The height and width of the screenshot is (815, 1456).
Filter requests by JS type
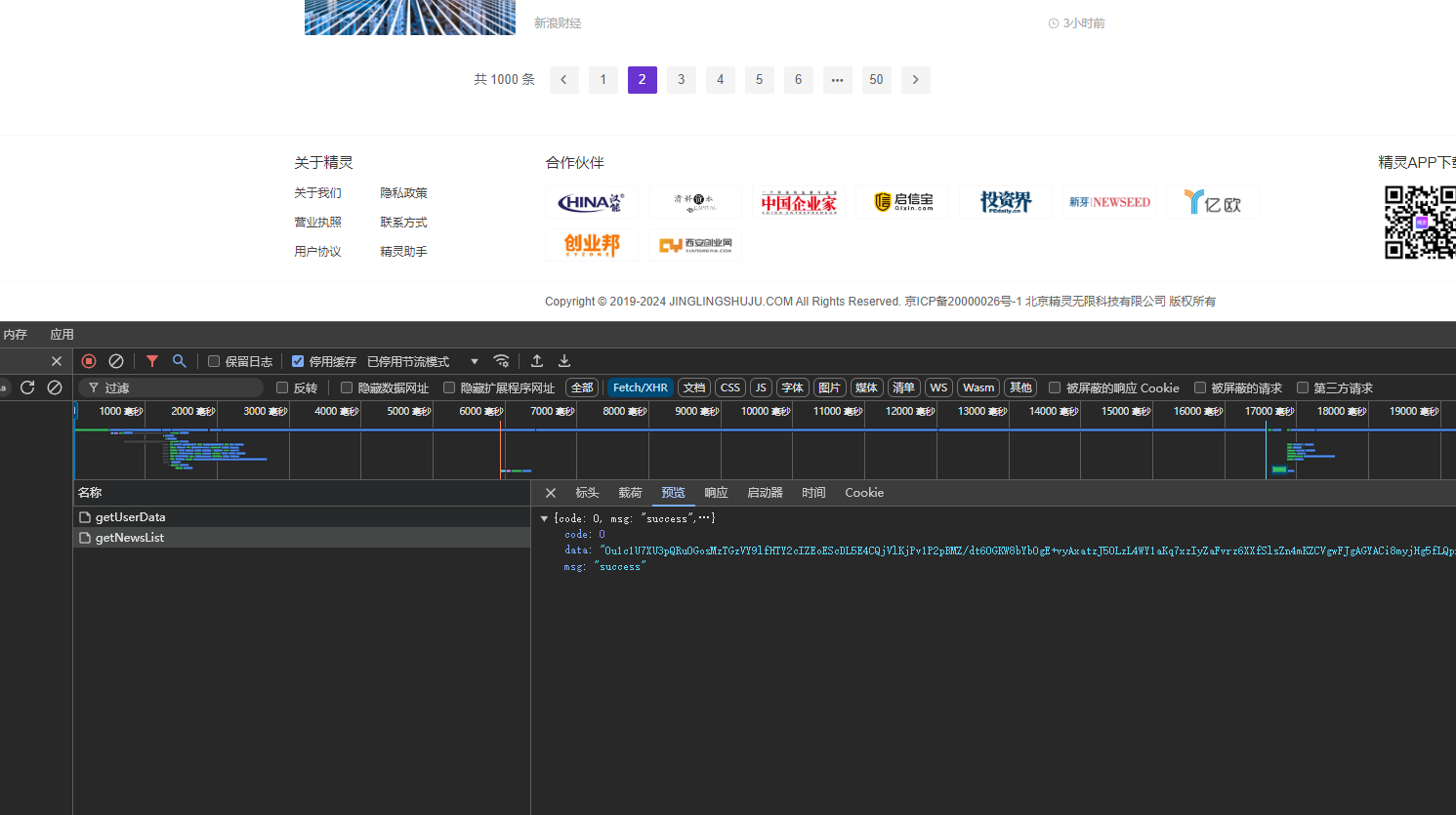click(761, 387)
